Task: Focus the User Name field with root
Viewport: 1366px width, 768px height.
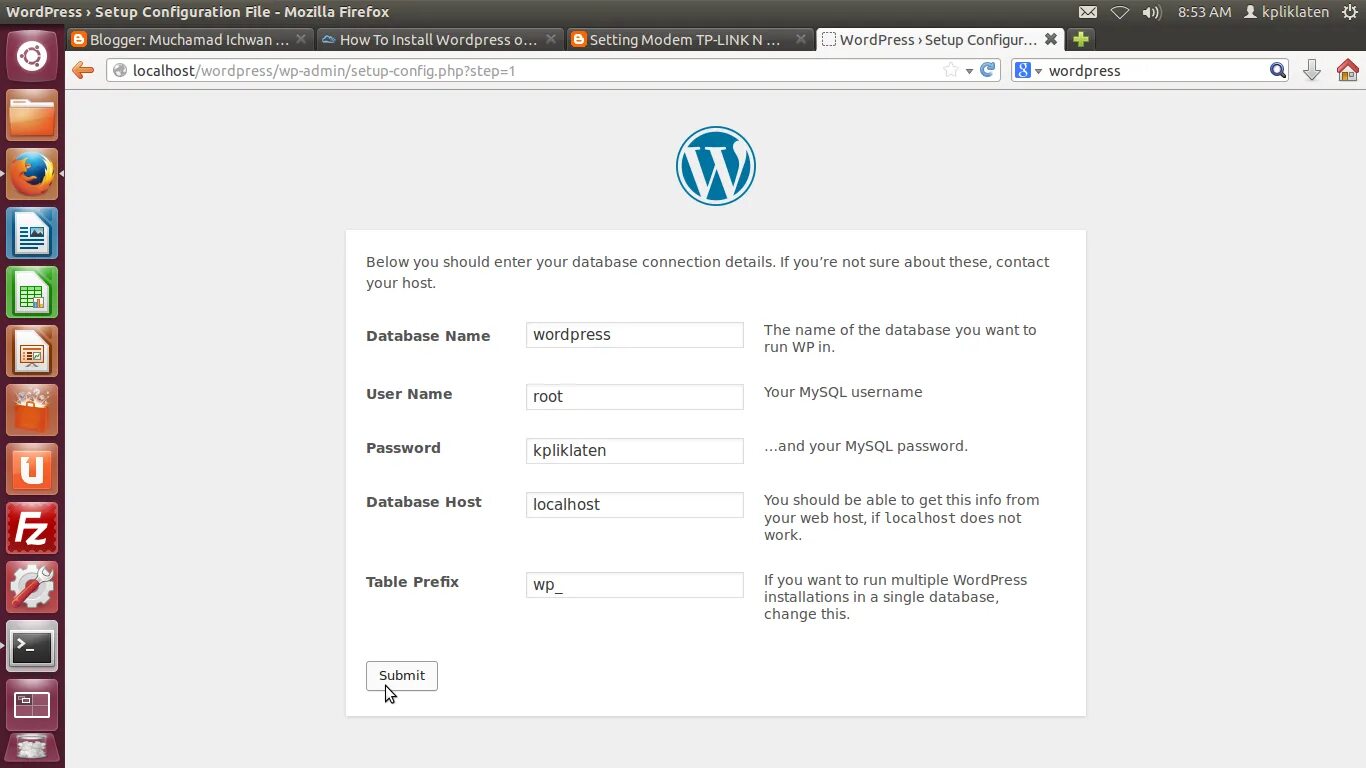Action: click(635, 397)
